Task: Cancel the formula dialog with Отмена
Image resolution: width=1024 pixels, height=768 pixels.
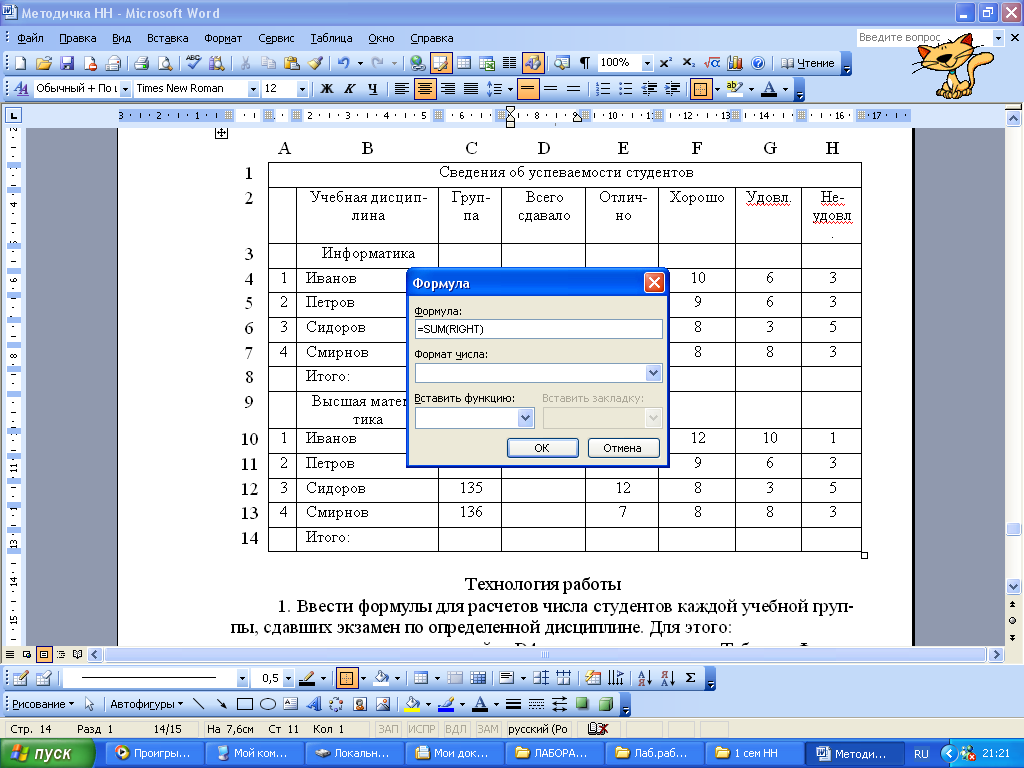Action: point(622,448)
